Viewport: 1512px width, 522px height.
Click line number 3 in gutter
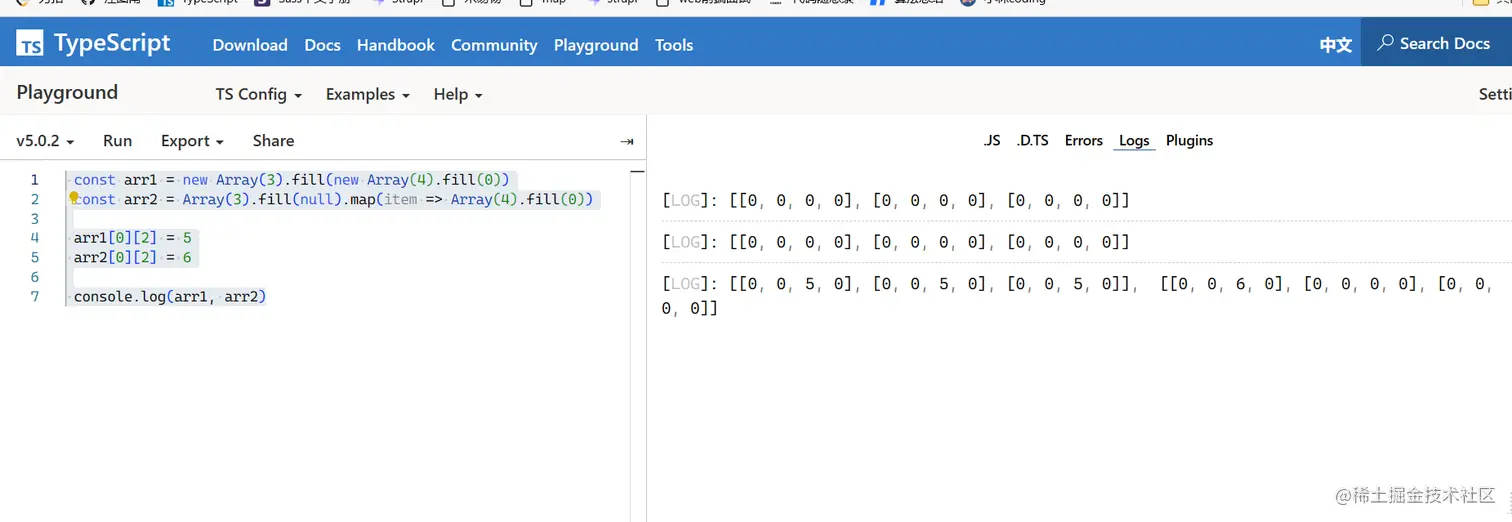pyautogui.click(x=35, y=218)
